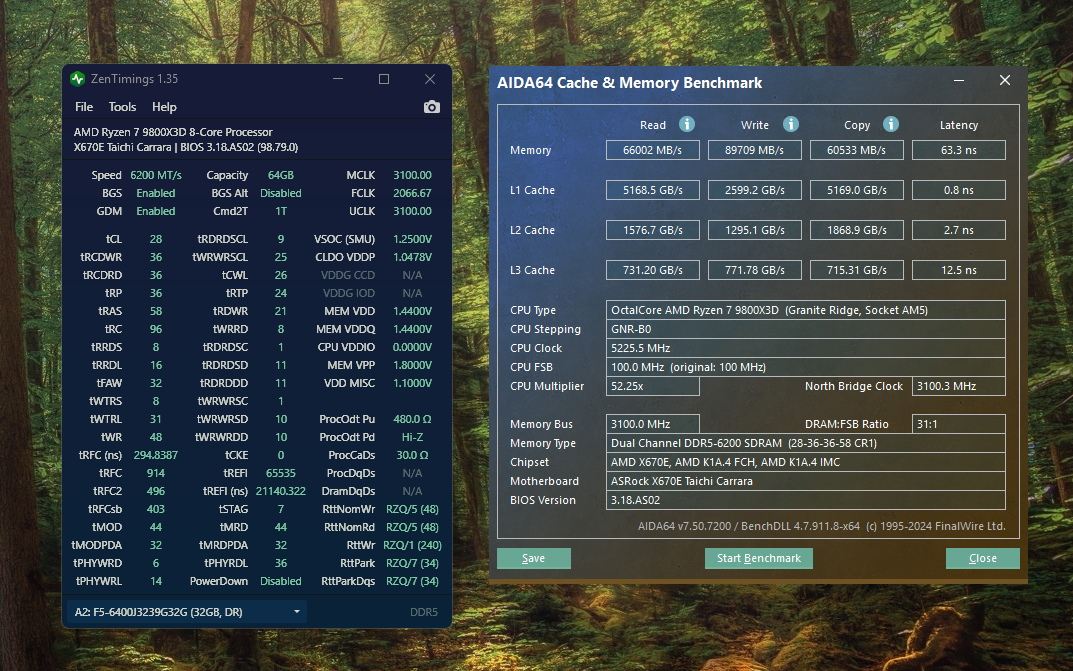Open the Tools menu in ZenTimings
1073x671 pixels.
(122, 107)
